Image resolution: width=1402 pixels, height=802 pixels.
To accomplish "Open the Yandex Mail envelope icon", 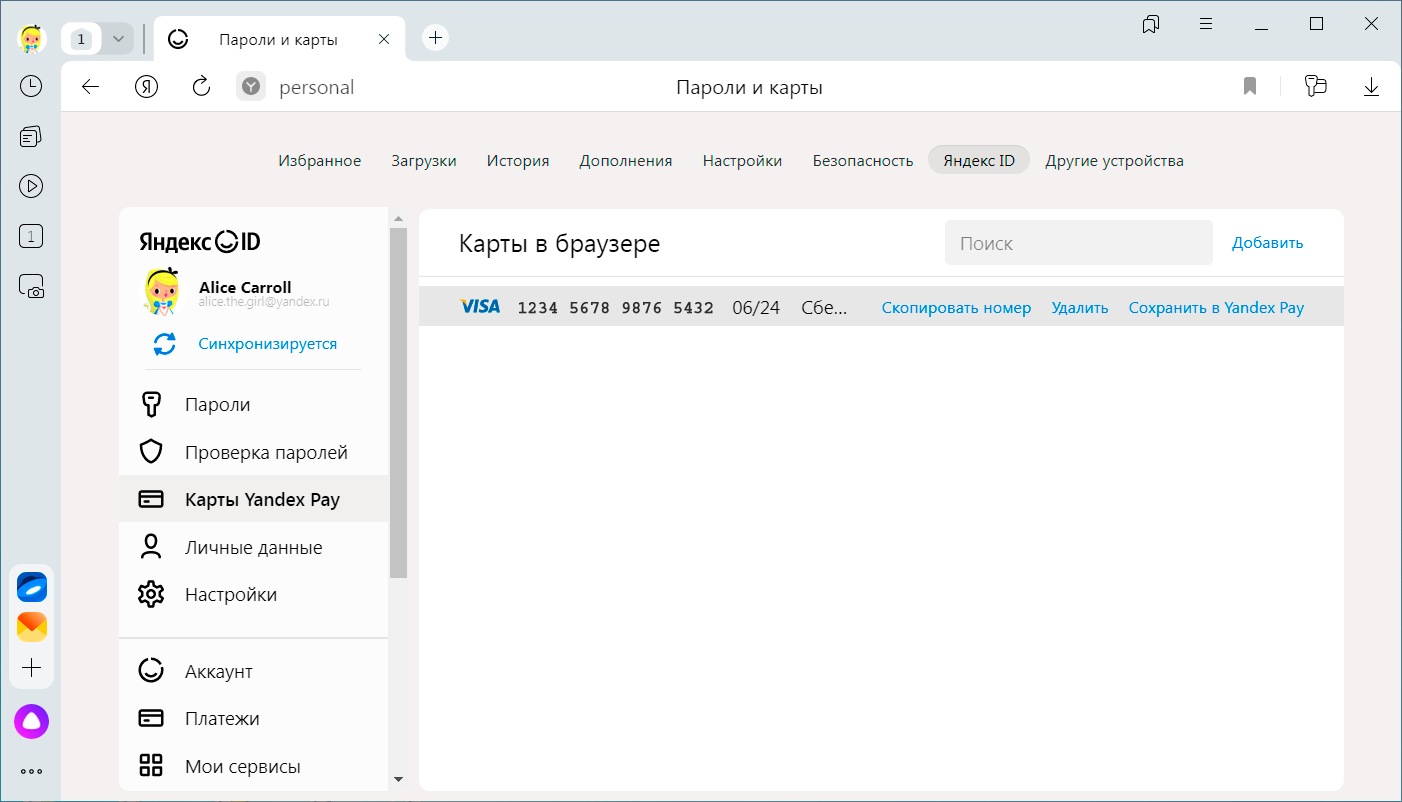I will [32, 627].
